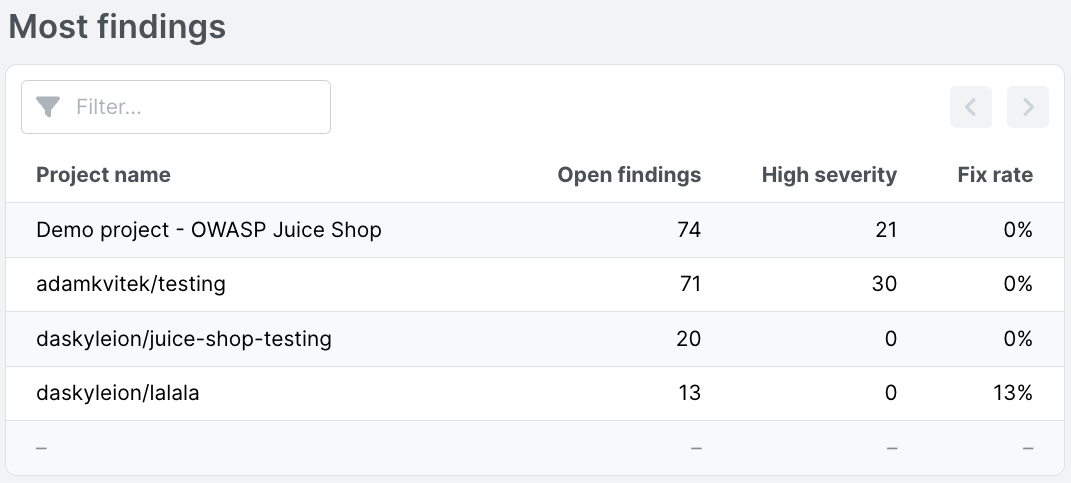Click 74 open findings for Juice Shop
This screenshot has width=1071, height=483.
(x=688, y=230)
